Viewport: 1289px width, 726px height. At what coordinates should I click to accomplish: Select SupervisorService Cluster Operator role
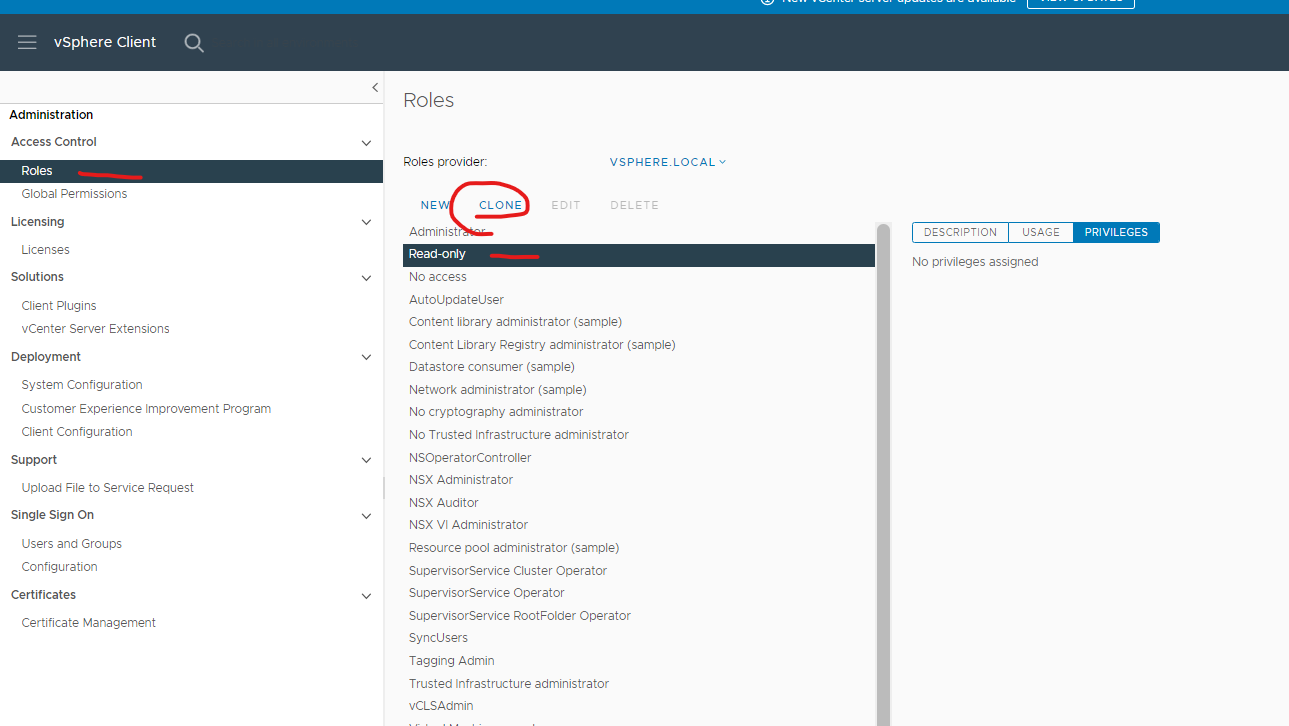click(639, 571)
